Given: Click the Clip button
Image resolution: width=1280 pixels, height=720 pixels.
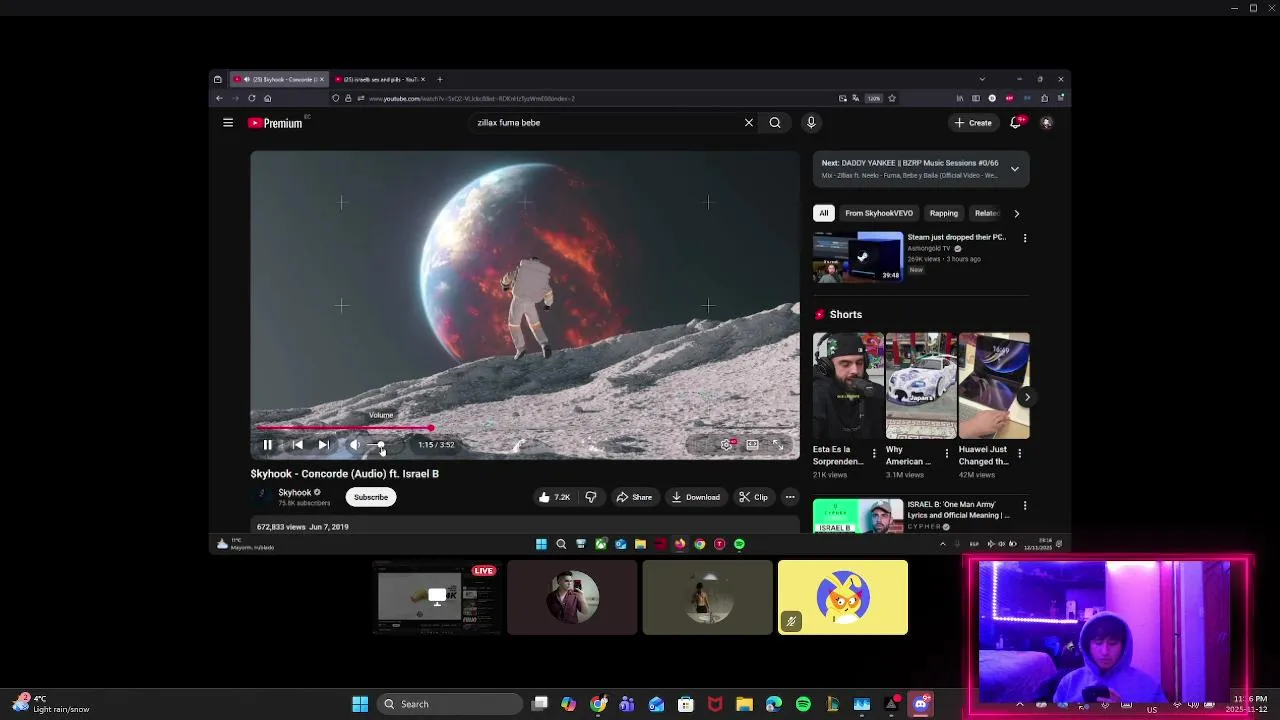Looking at the screenshot, I should click(x=753, y=497).
